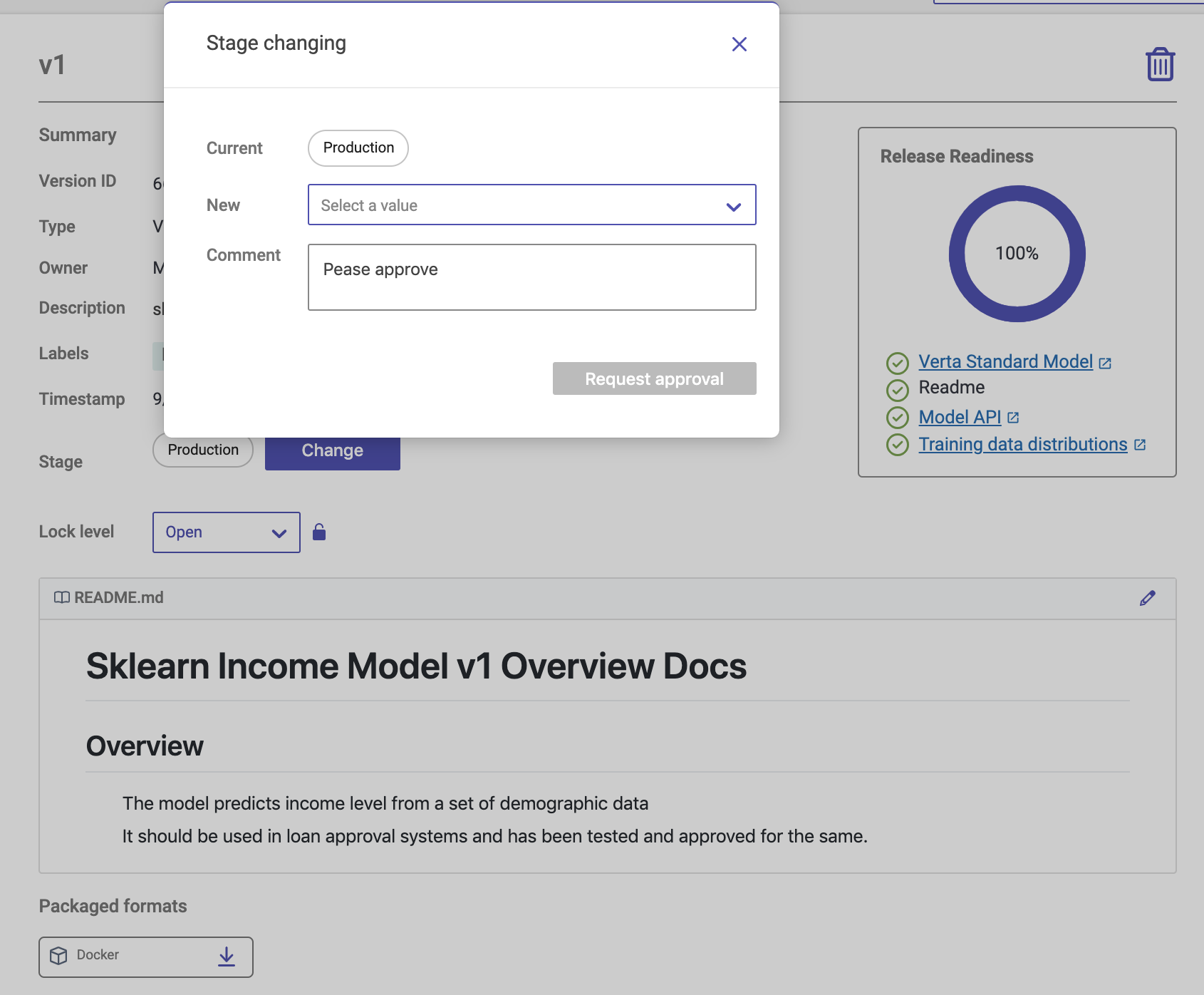Click the Request approval button
Image resolution: width=1204 pixels, height=995 pixels.
(x=654, y=378)
